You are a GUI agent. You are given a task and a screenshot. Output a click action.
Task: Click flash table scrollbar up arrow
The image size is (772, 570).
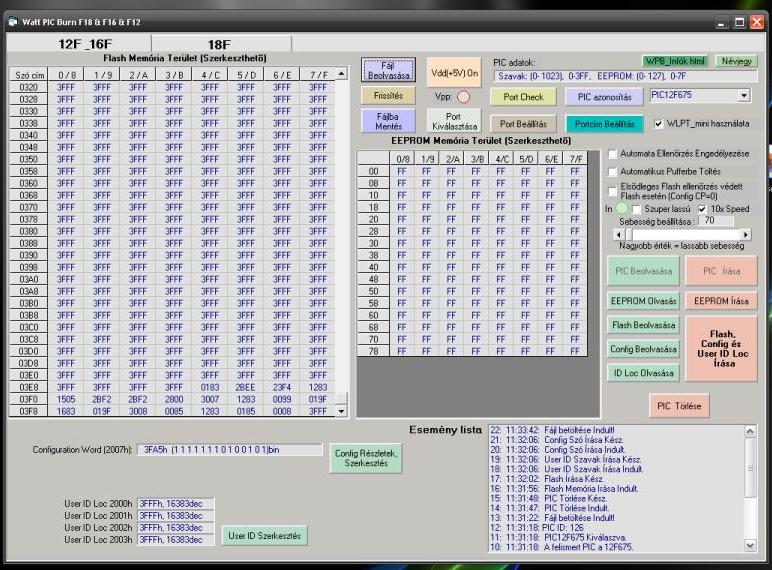[x=341, y=74]
